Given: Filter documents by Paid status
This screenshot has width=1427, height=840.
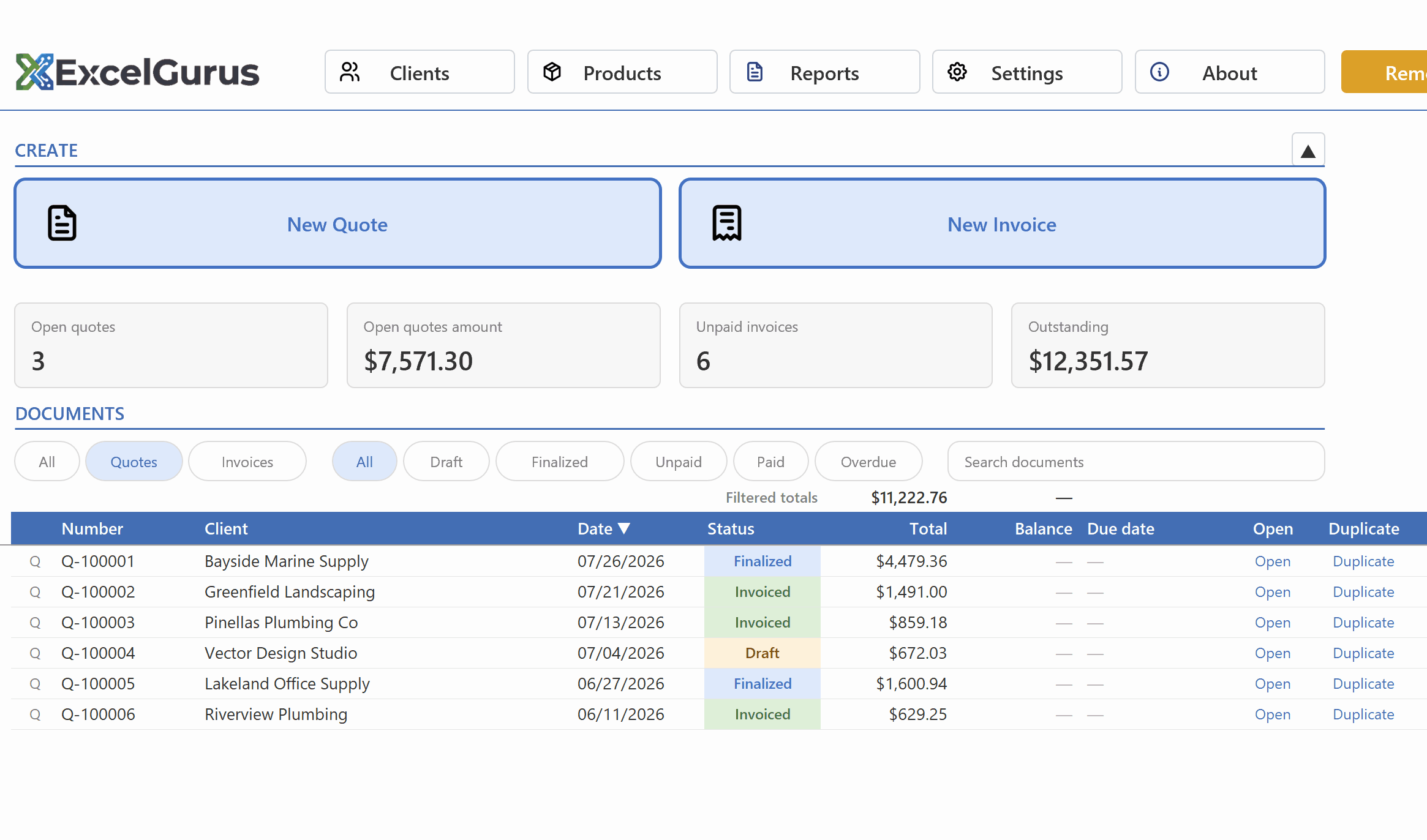Looking at the screenshot, I should tap(770, 462).
